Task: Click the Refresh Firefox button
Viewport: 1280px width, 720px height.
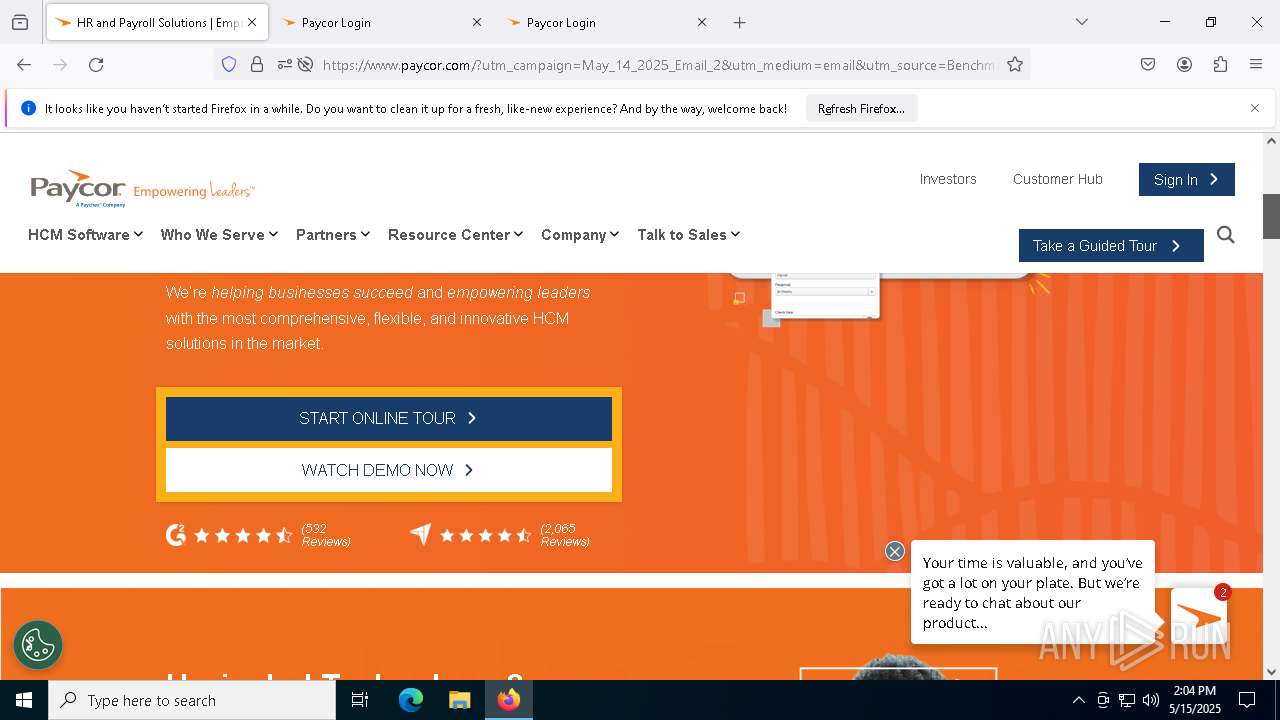Action: click(861, 108)
